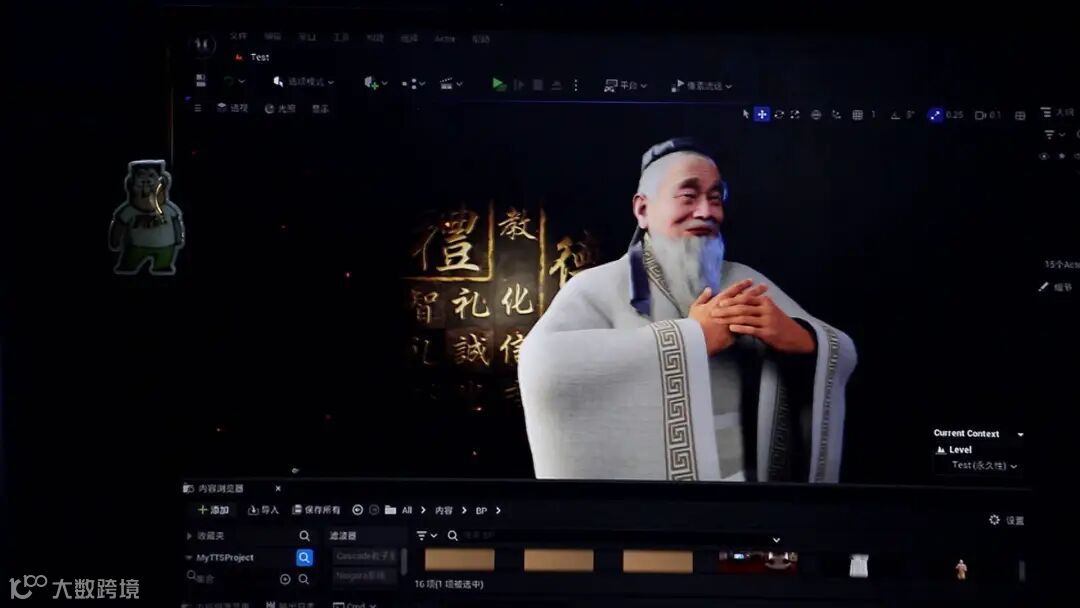Start Play in editor with green arrow

point(499,85)
